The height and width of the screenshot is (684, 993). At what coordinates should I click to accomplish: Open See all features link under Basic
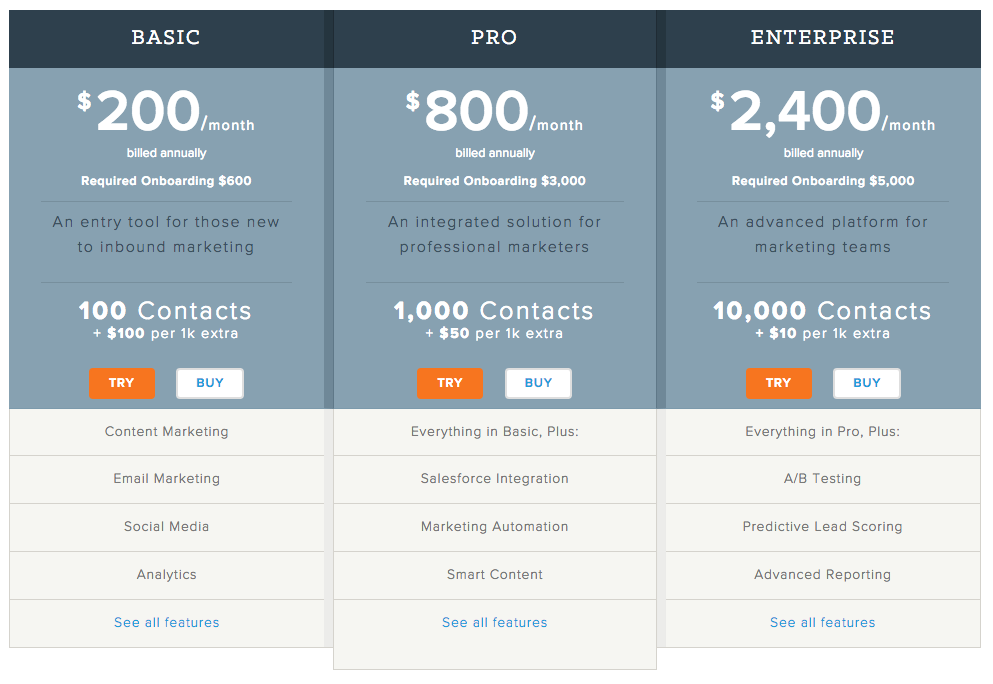[167, 622]
